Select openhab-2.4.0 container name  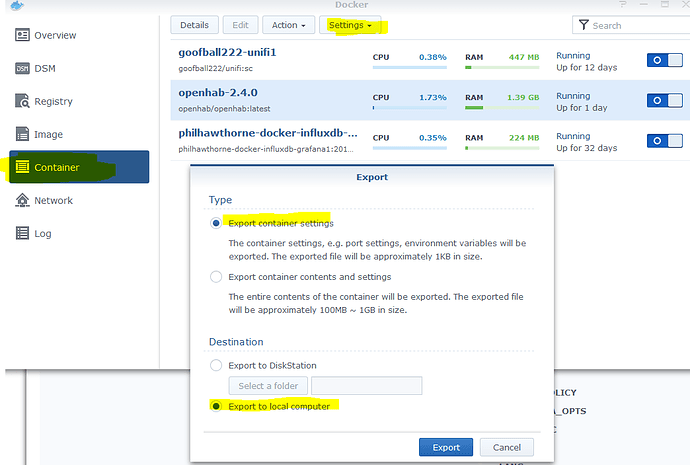point(218,93)
